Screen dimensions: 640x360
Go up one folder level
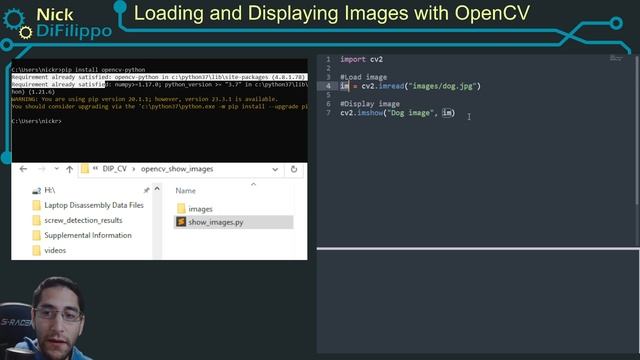[69, 169]
